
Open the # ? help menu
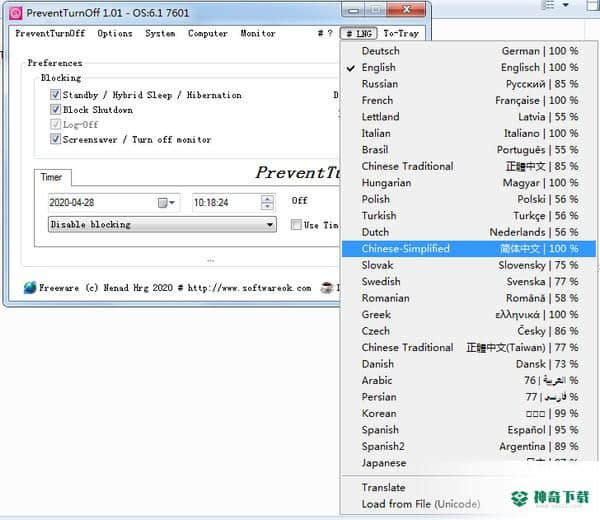pyautogui.click(x=325, y=33)
